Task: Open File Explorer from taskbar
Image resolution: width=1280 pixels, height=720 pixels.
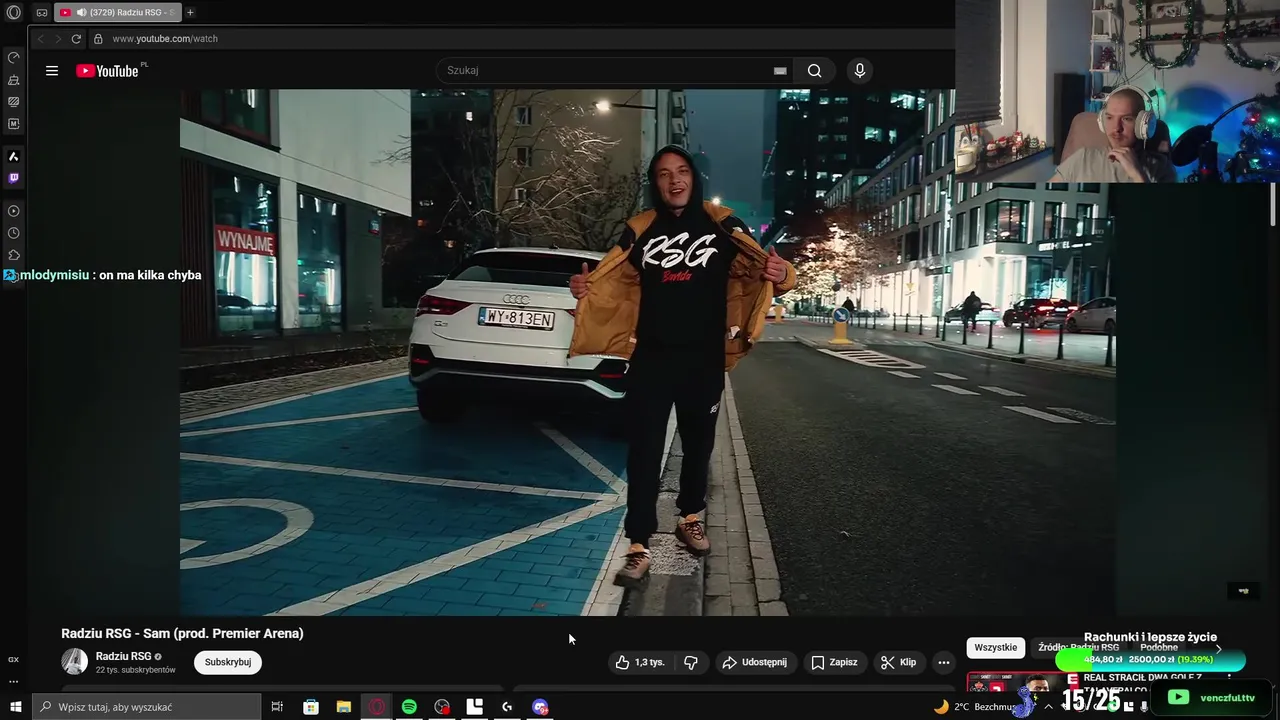Action: tap(344, 707)
